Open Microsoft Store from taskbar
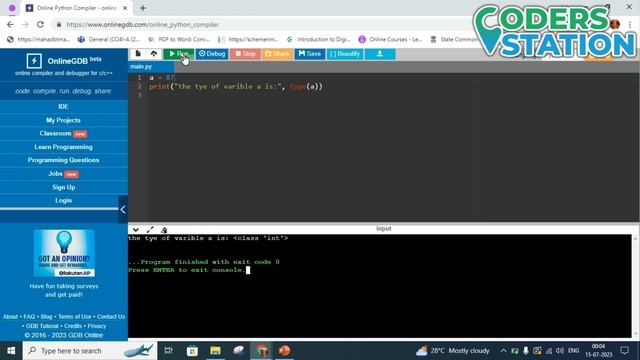This screenshot has height=360, width=640. pyautogui.click(x=192, y=351)
